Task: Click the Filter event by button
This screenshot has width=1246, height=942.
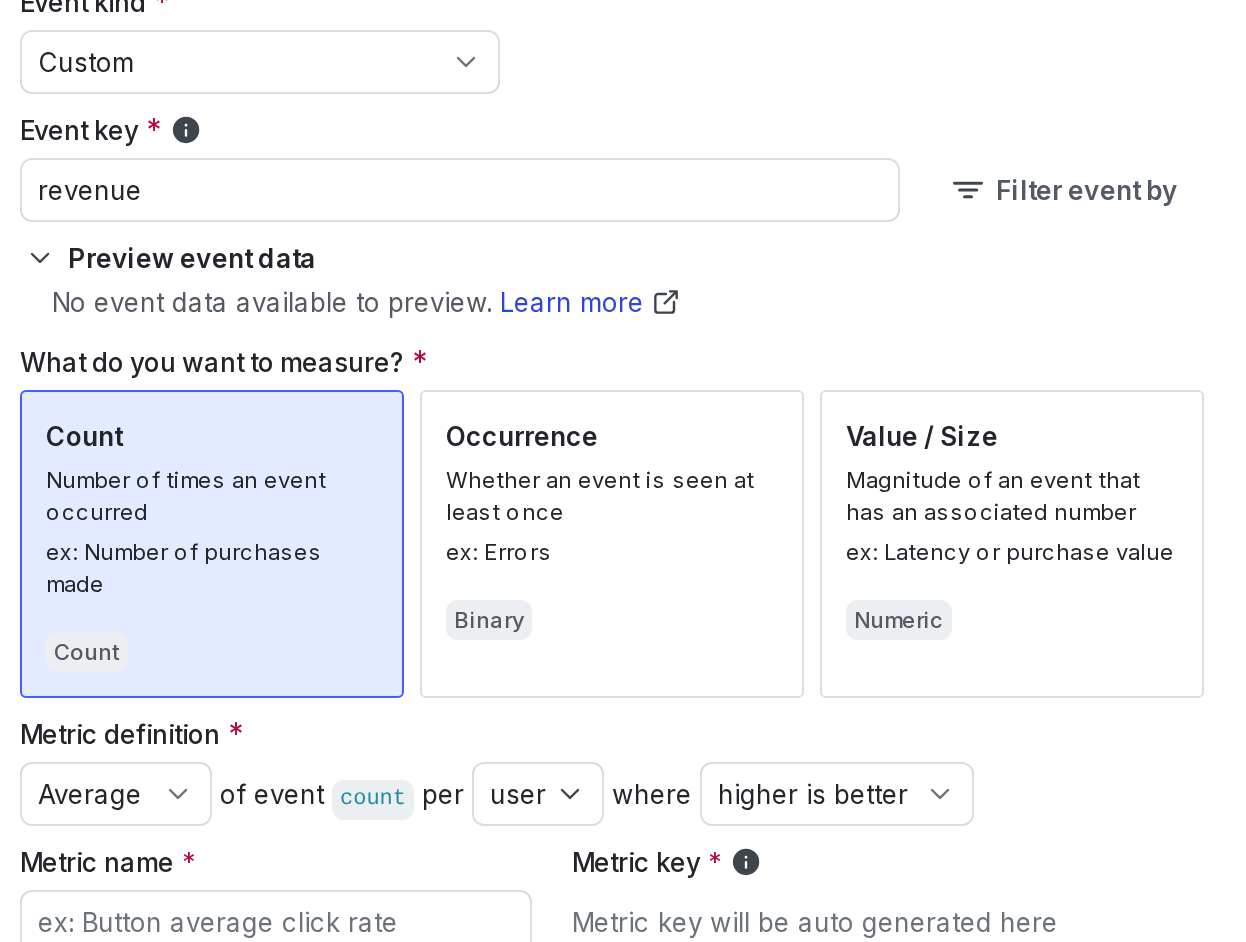Action: [1064, 190]
